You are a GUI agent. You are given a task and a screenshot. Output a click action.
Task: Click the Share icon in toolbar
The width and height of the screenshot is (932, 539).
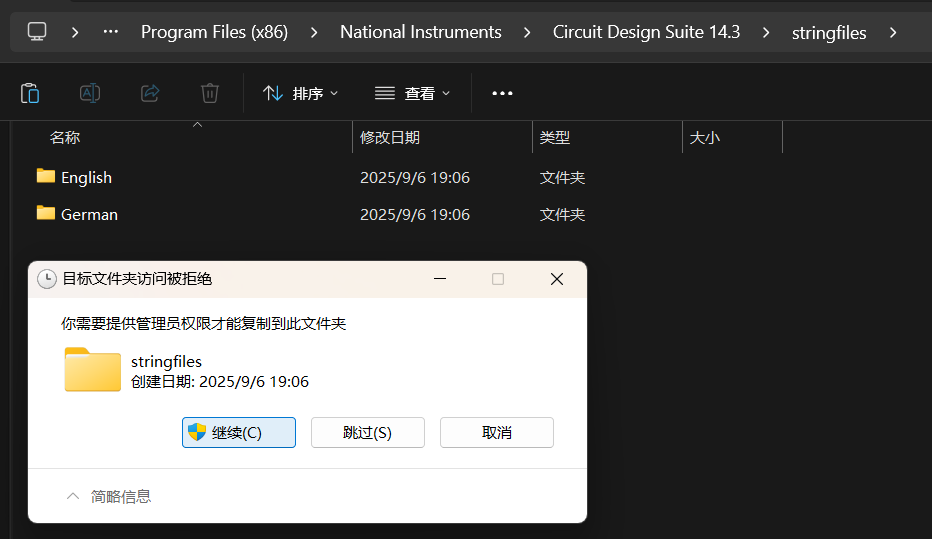point(150,93)
